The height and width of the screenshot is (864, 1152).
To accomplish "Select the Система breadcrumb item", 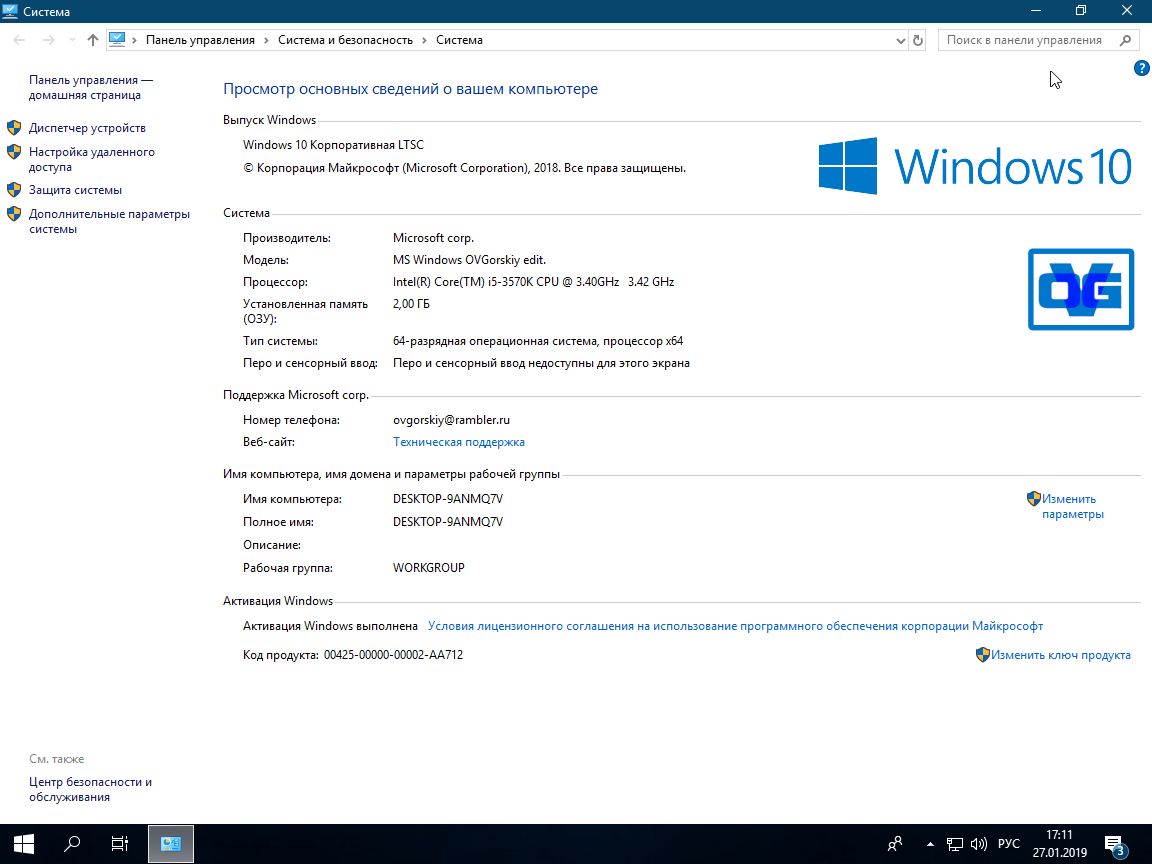I will (x=459, y=40).
